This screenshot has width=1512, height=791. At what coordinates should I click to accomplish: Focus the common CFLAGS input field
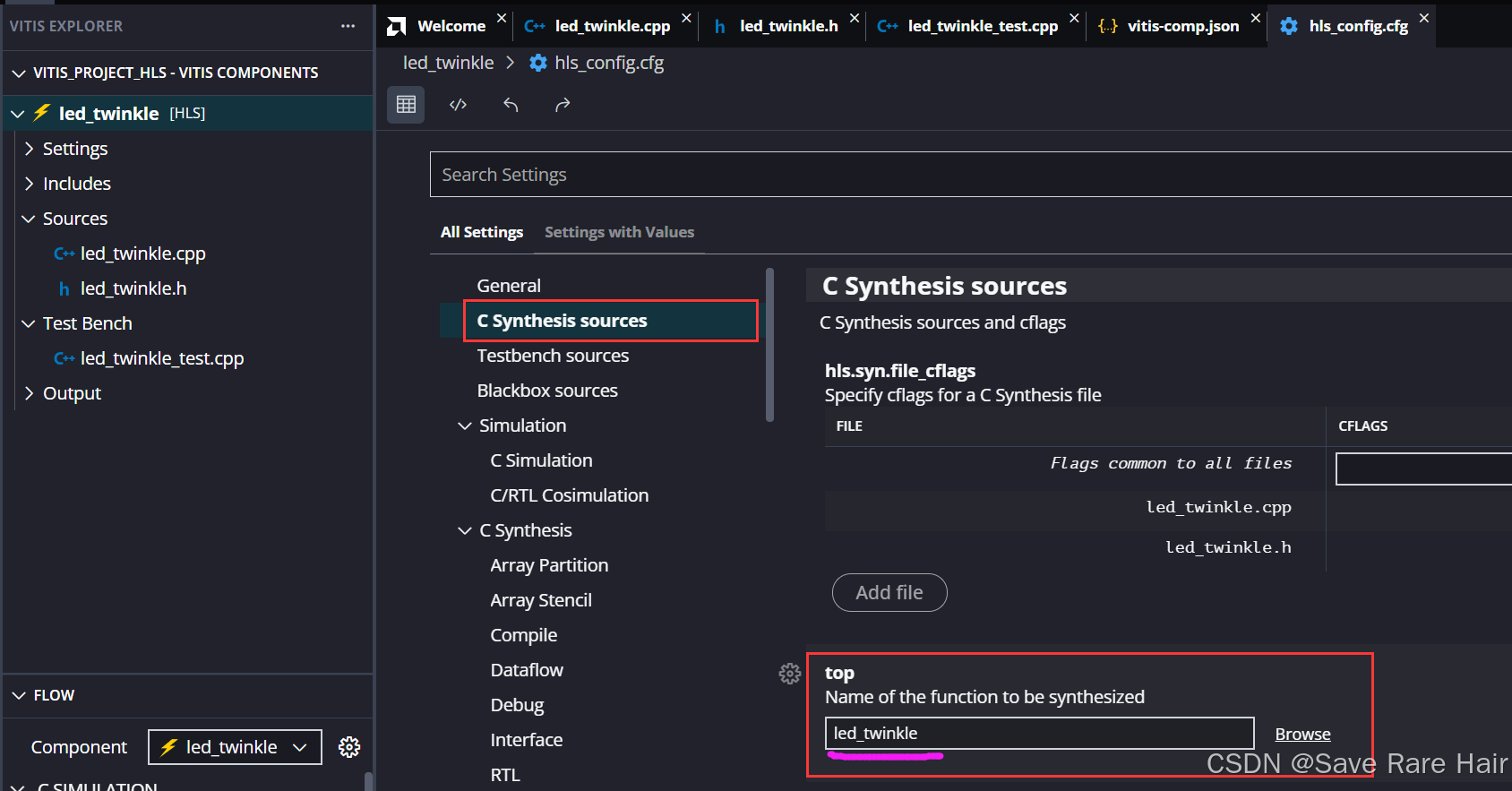click(x=1423, y=469)
